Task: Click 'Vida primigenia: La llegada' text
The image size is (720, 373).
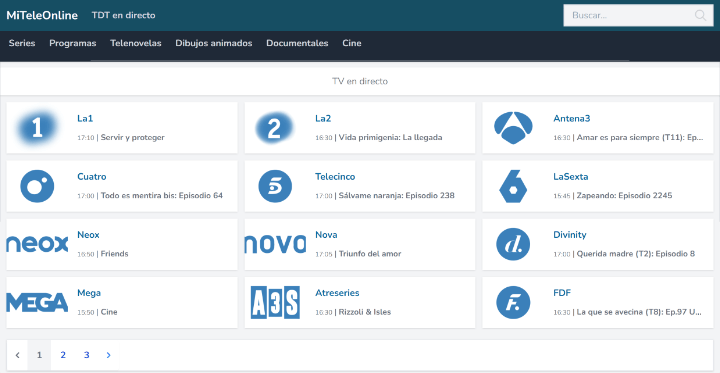Action: (390, 137)
